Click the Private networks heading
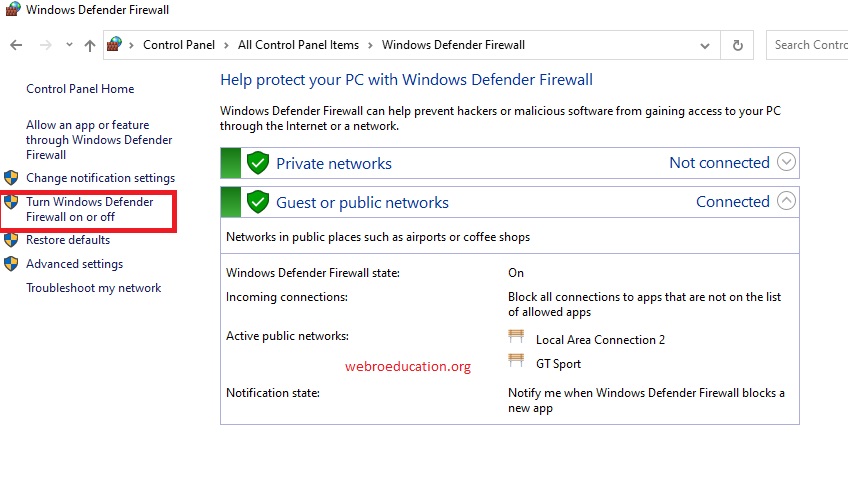 (x=334, y=163)
